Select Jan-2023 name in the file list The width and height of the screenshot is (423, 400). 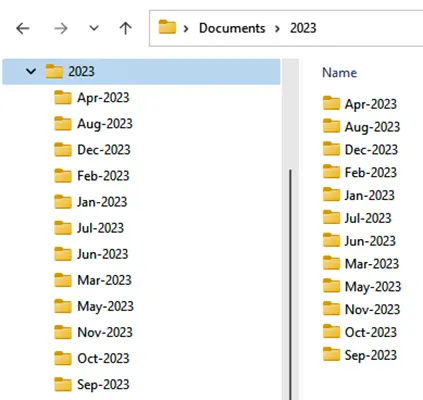(370, 195)
